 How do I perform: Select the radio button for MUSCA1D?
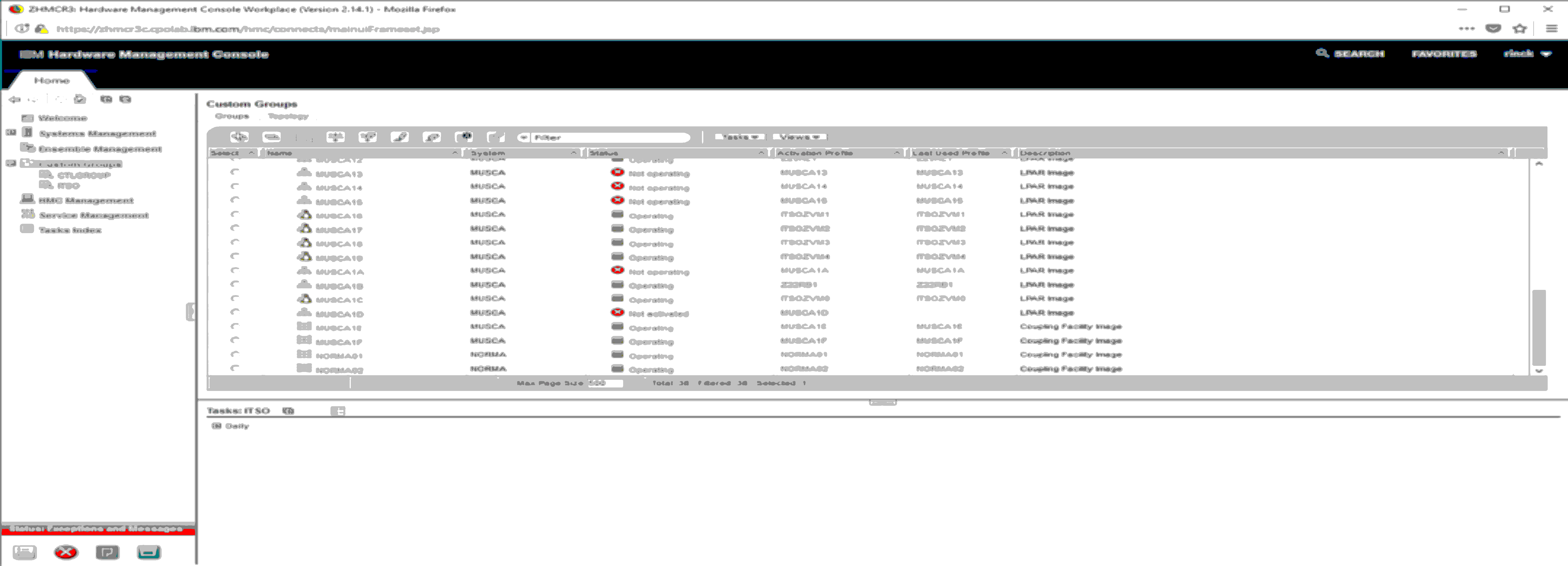235,312
